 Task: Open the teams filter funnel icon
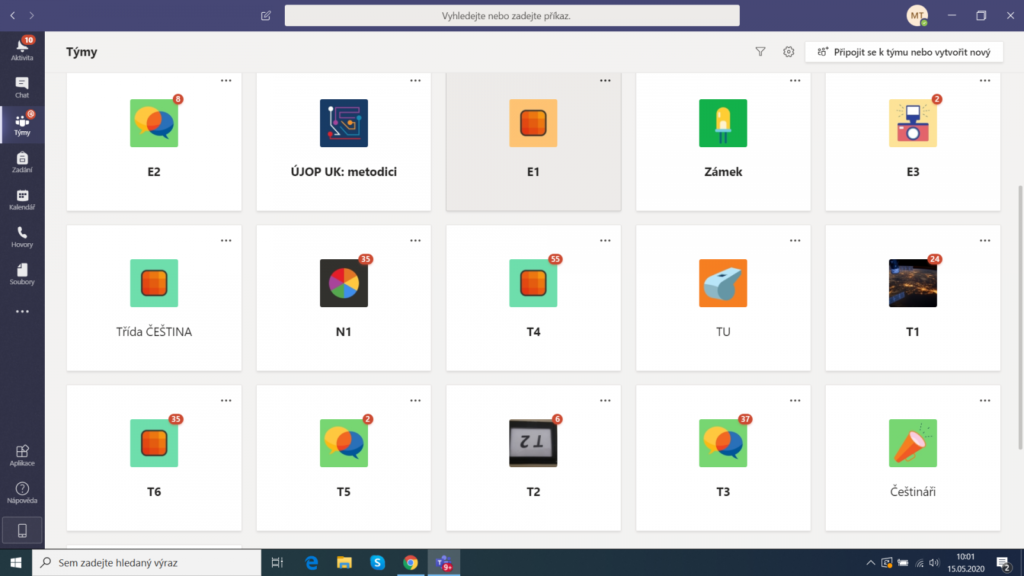[x=760, y=52]
